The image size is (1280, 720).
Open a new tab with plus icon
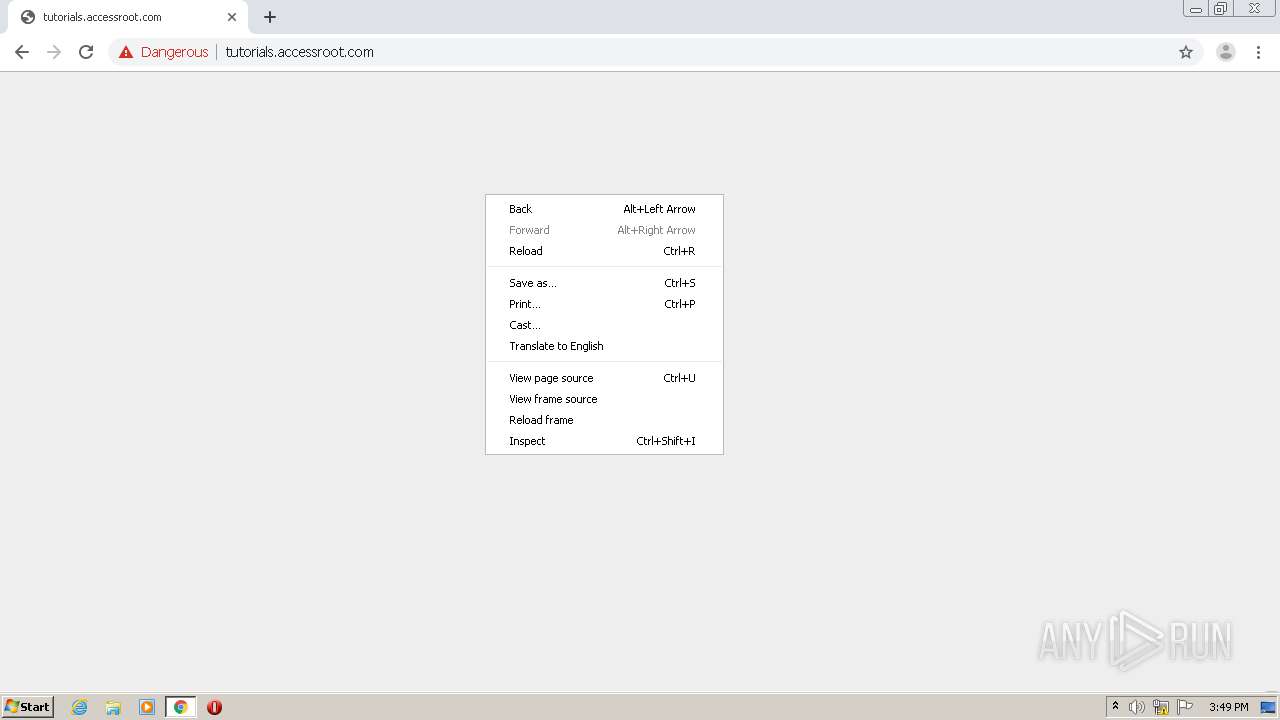tap(270, 17)
